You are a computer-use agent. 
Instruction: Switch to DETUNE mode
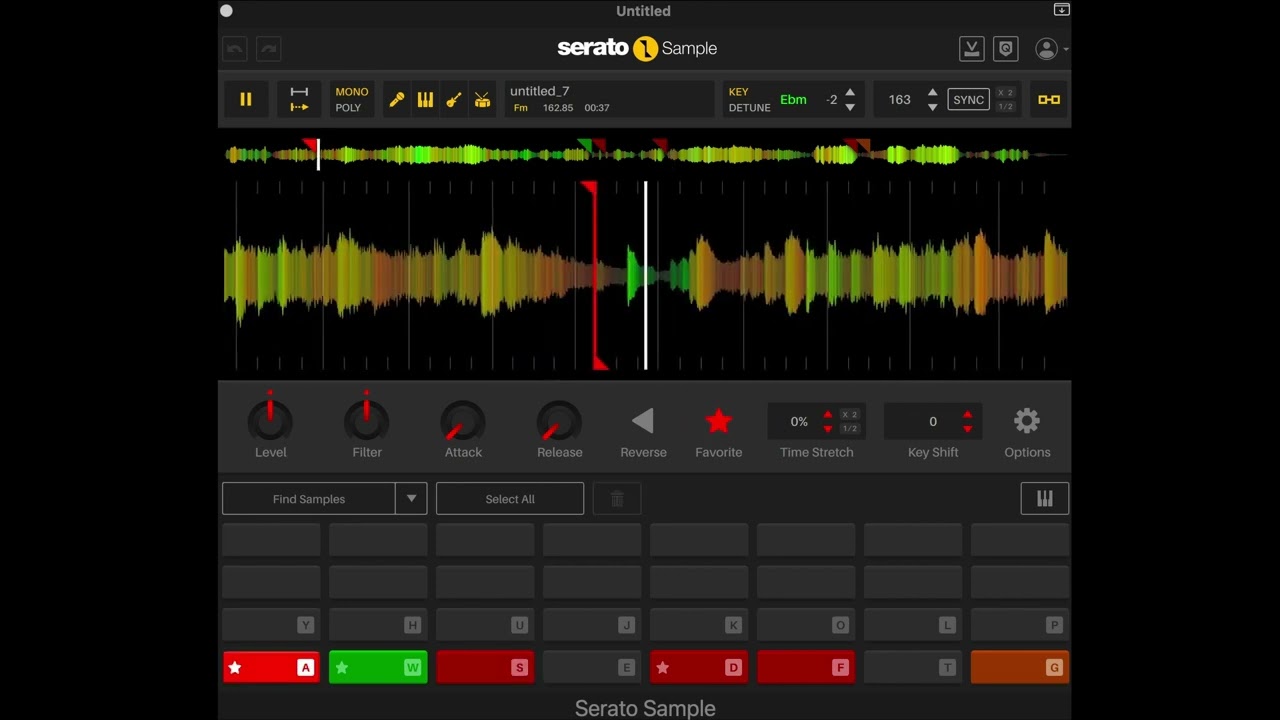point(749,108)
